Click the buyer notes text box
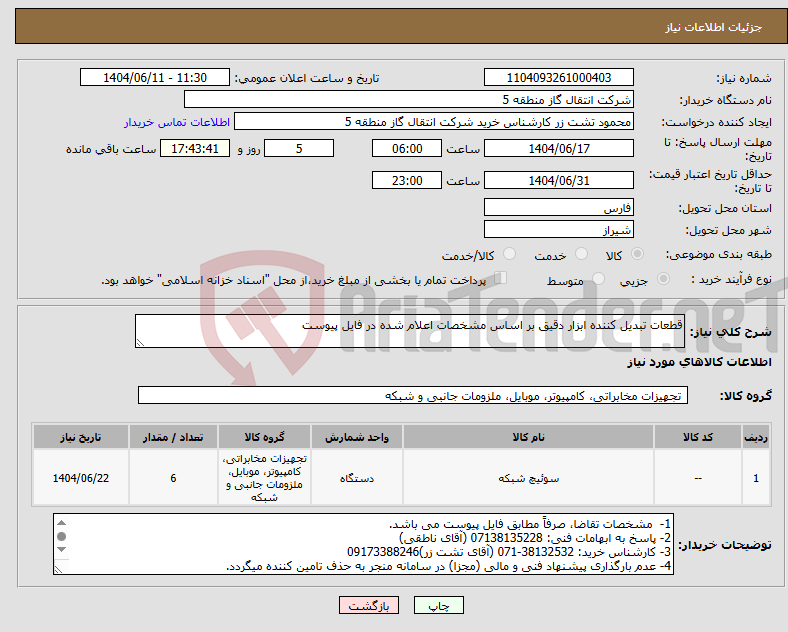Viewport: 788px width, 632px height. click(363, 544)
